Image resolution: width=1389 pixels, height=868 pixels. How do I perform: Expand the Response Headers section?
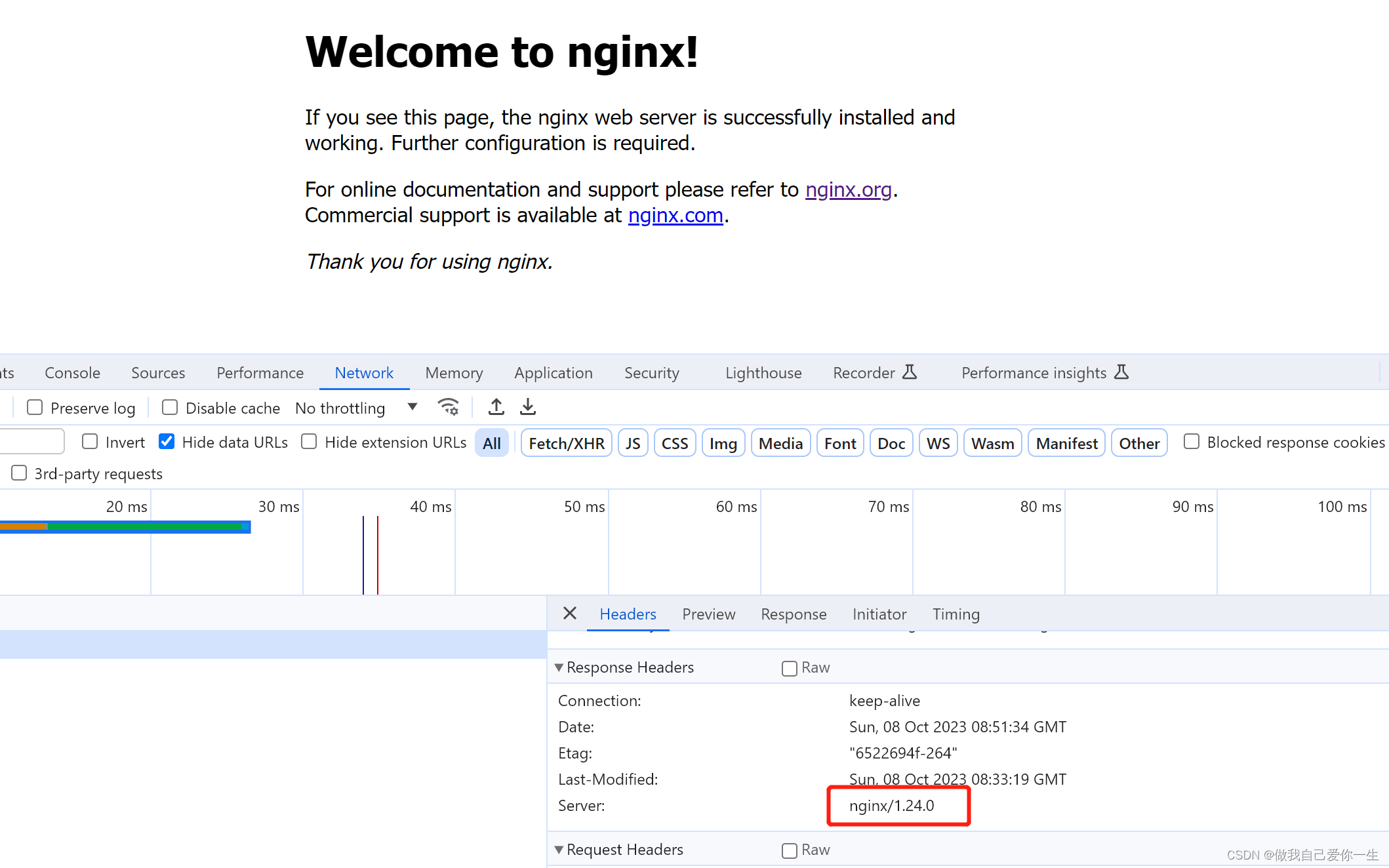pos(556,666)
